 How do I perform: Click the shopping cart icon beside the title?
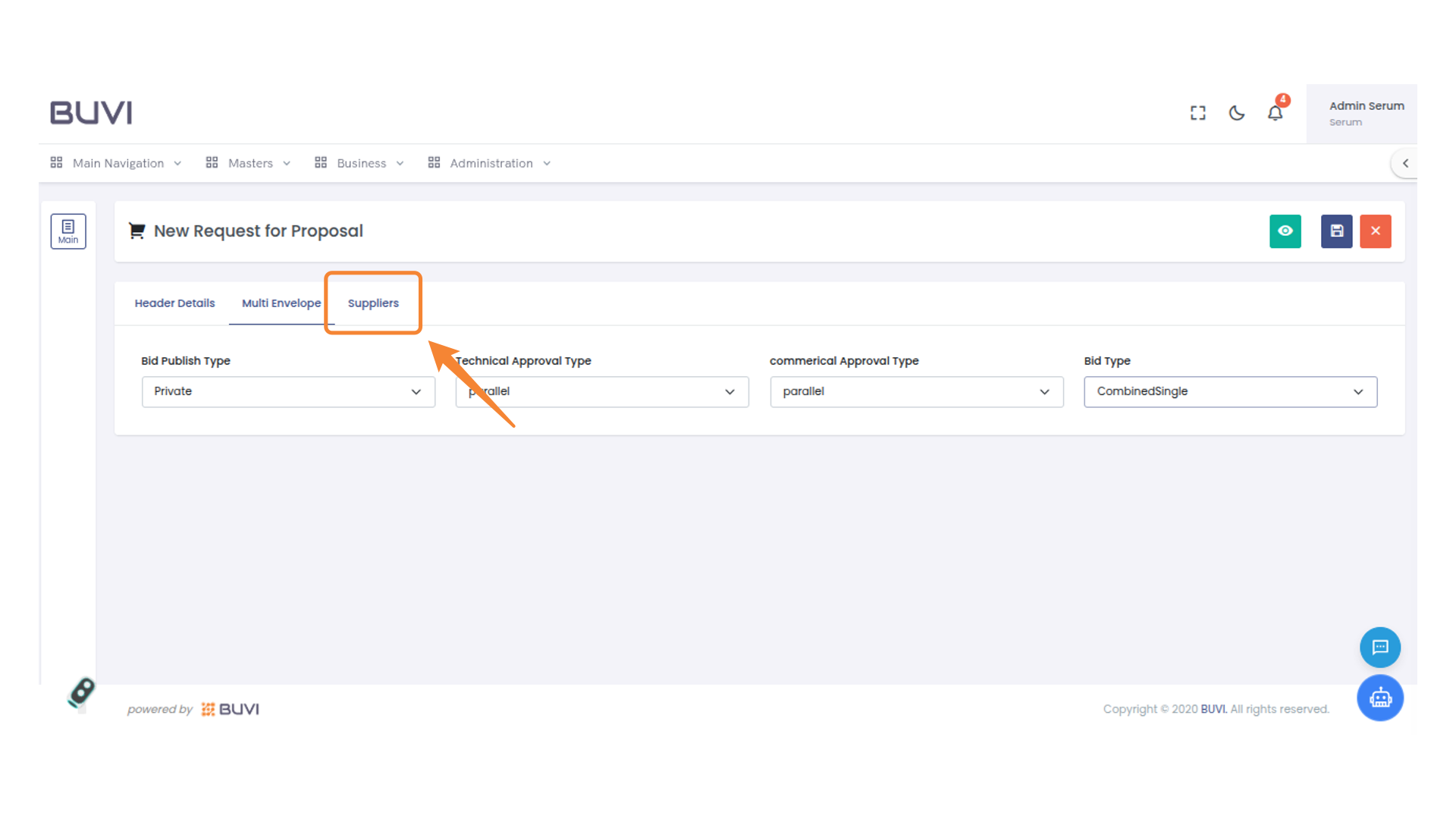136,231
